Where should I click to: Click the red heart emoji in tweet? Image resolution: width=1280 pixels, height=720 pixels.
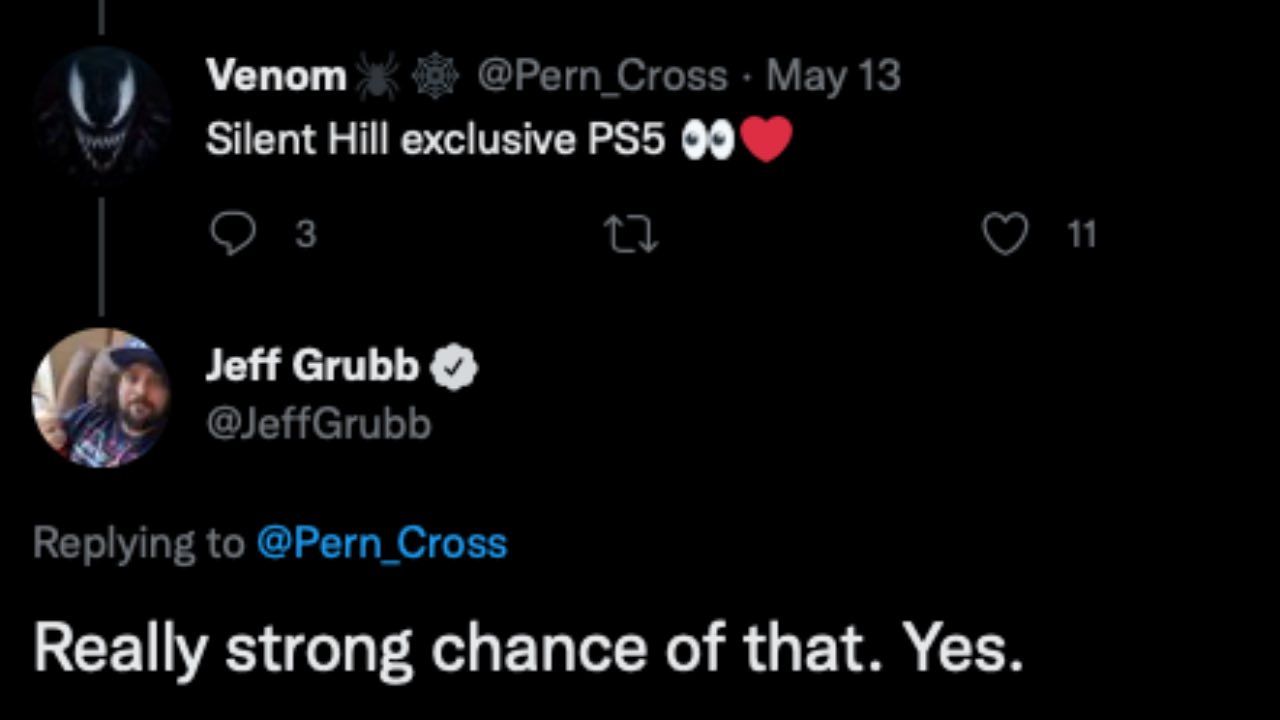coord(766,140)
